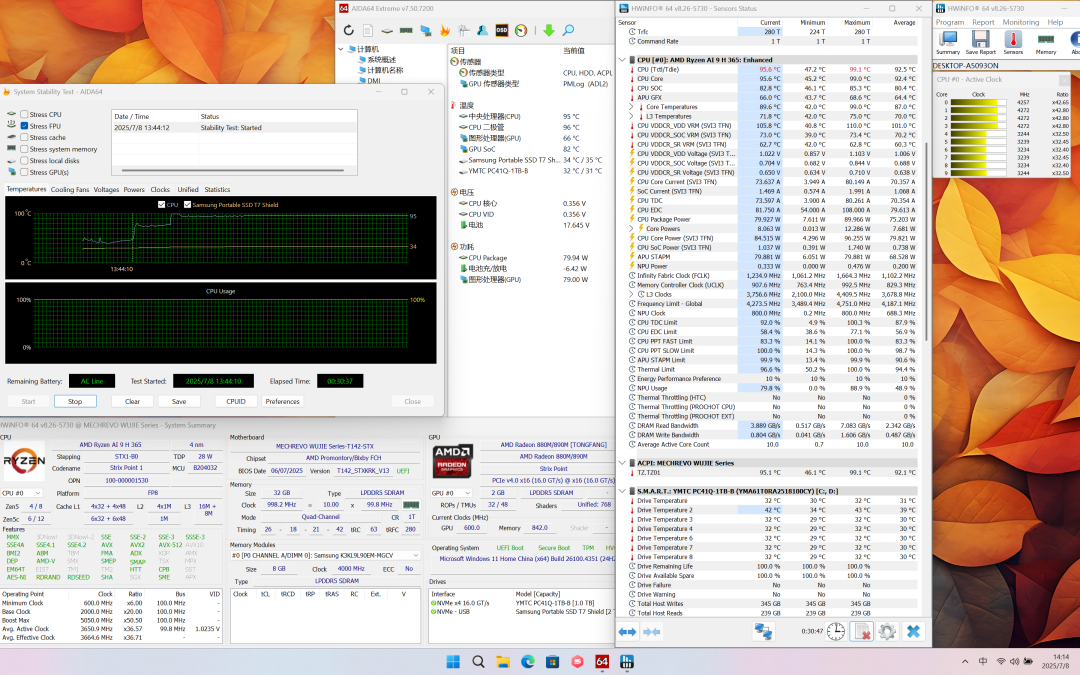
Task: Enable the Stress CPU checkbox
Action: tap(24, 114)
